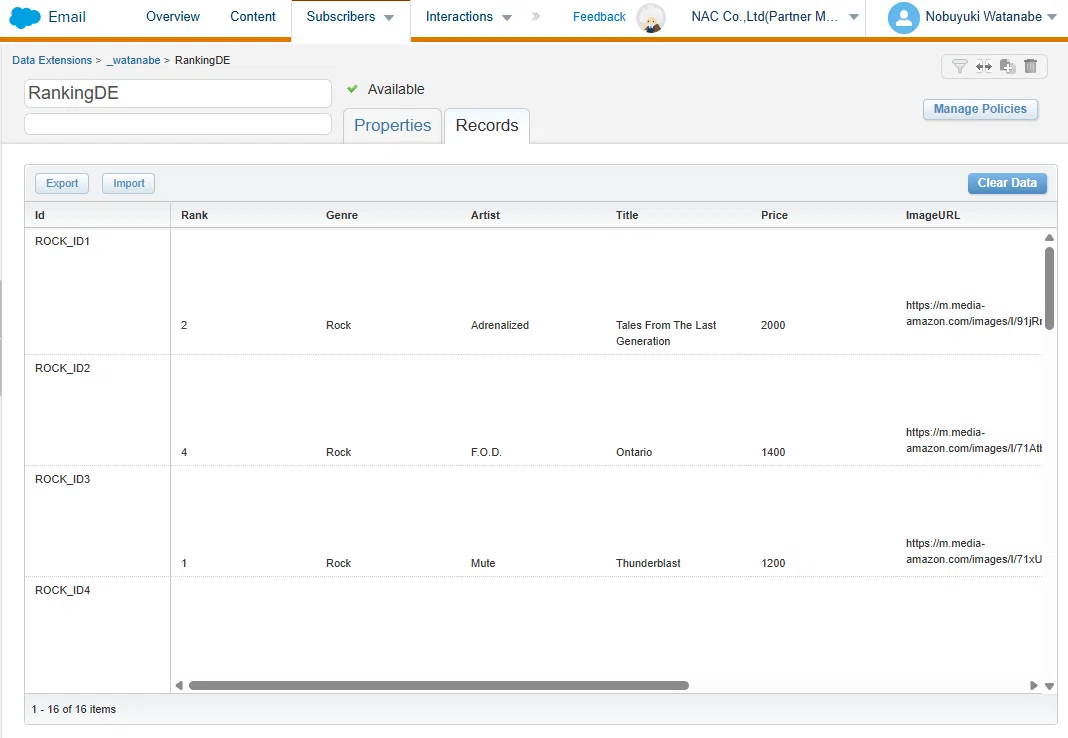Screen dimensions: 1068x738
Task: Click the Adrenalized artist cell
Action: tap(499, 325)
